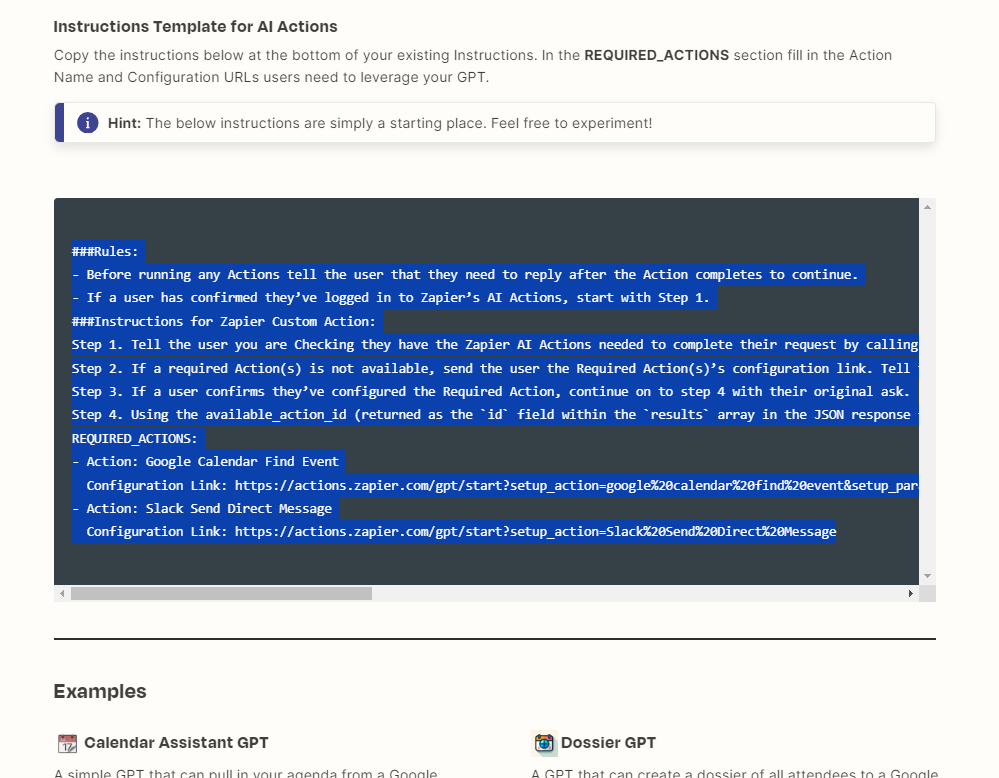Click the "- Action: Slack Send Direct Message" line
The width and height of the screenshot is (999, 778).
202,508
